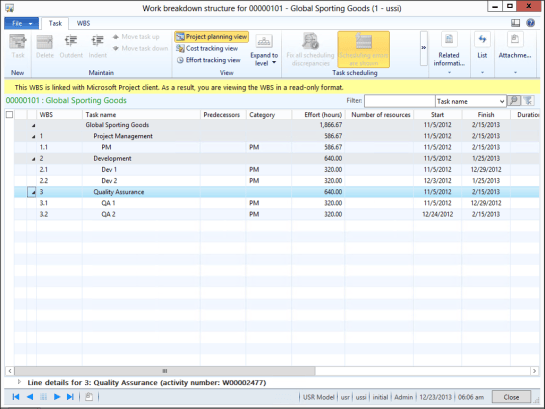Check the select-all rows checkbox
Screen dimensions: 545x409
9,115
